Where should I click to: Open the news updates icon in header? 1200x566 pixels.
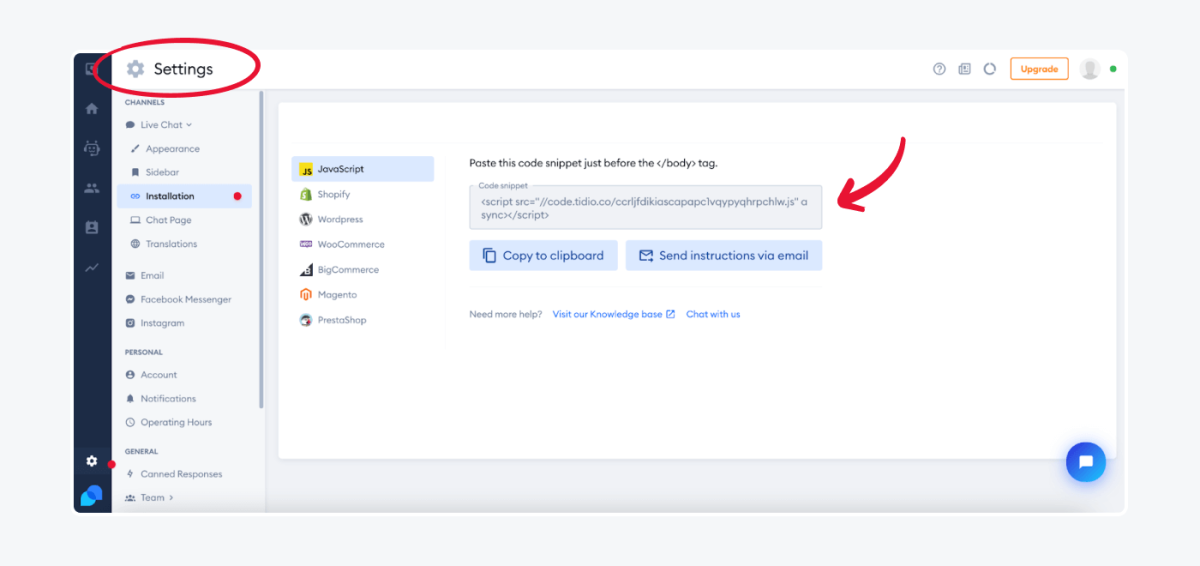(964, 69)
